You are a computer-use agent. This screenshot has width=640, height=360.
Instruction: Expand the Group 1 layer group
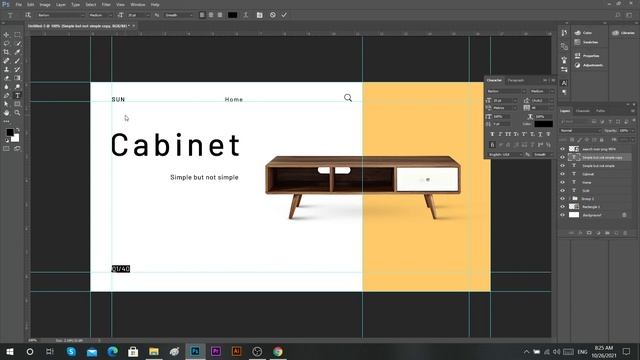tap(570, 198)
